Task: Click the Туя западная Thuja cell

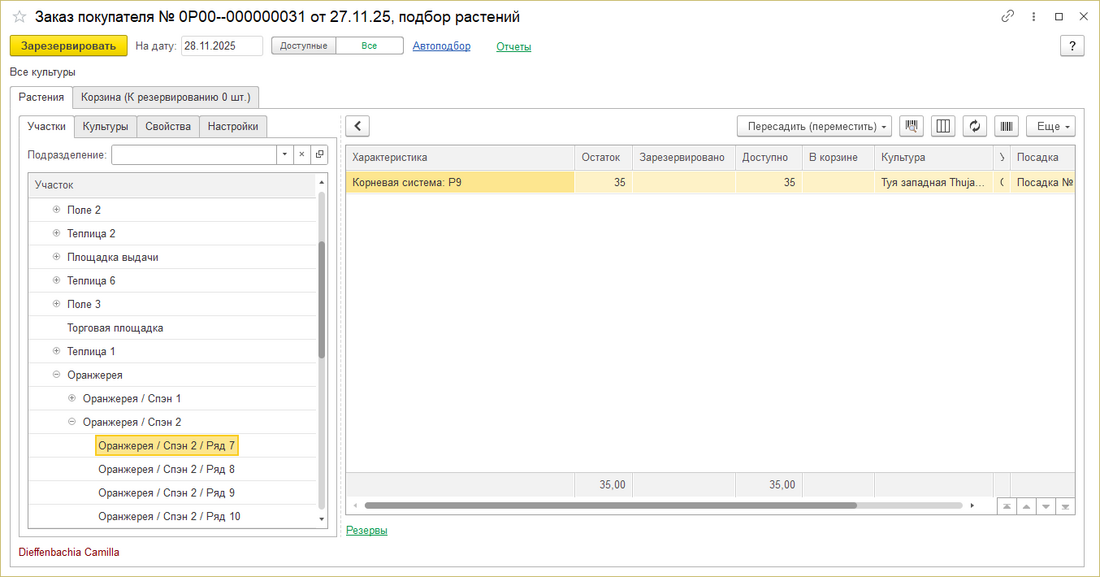Action: coord(934,183)
